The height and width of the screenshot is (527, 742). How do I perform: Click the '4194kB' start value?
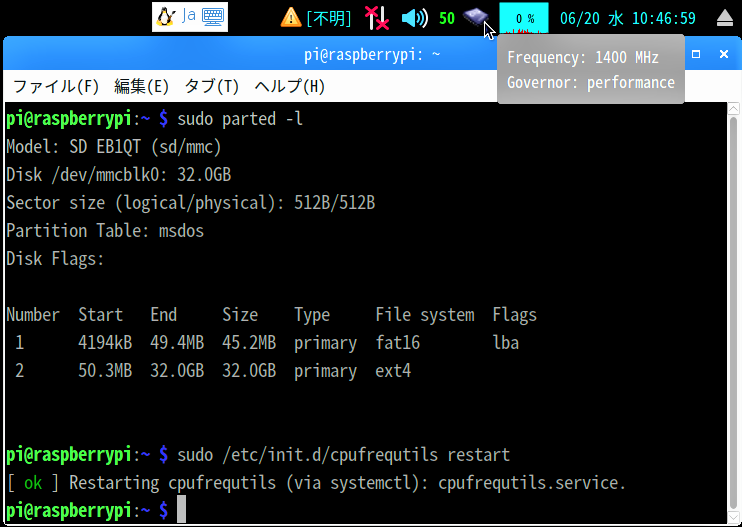point(105,343)
